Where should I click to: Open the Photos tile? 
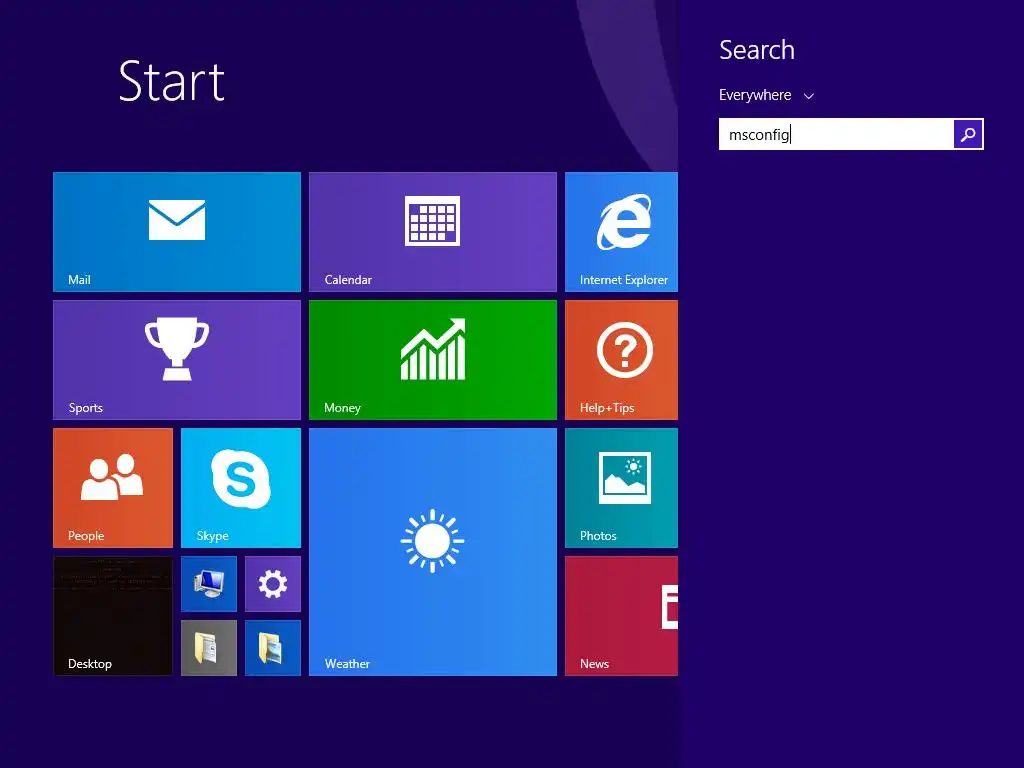click(x=621, y=488)
